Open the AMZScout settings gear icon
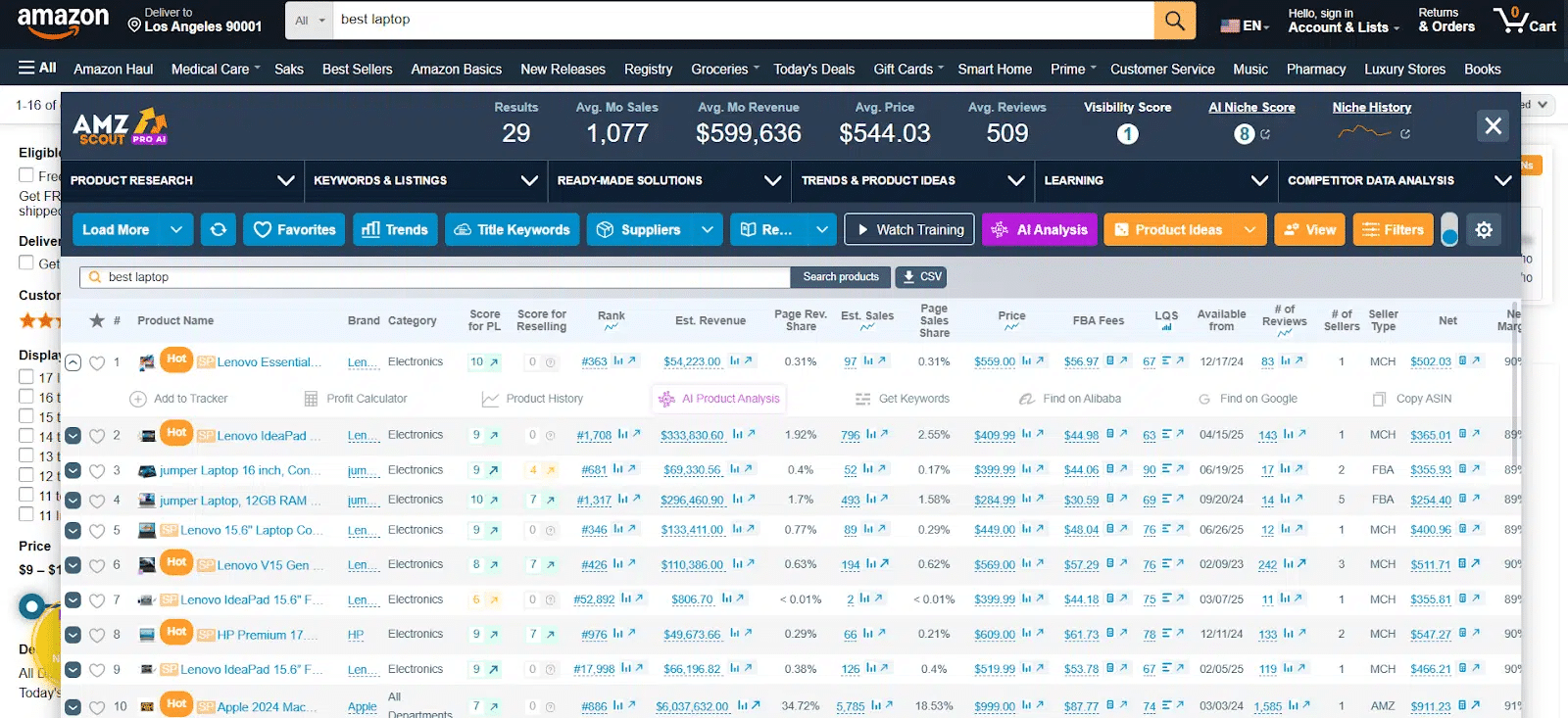This screenshot has height=718, width=1568. click(1484, 229)
